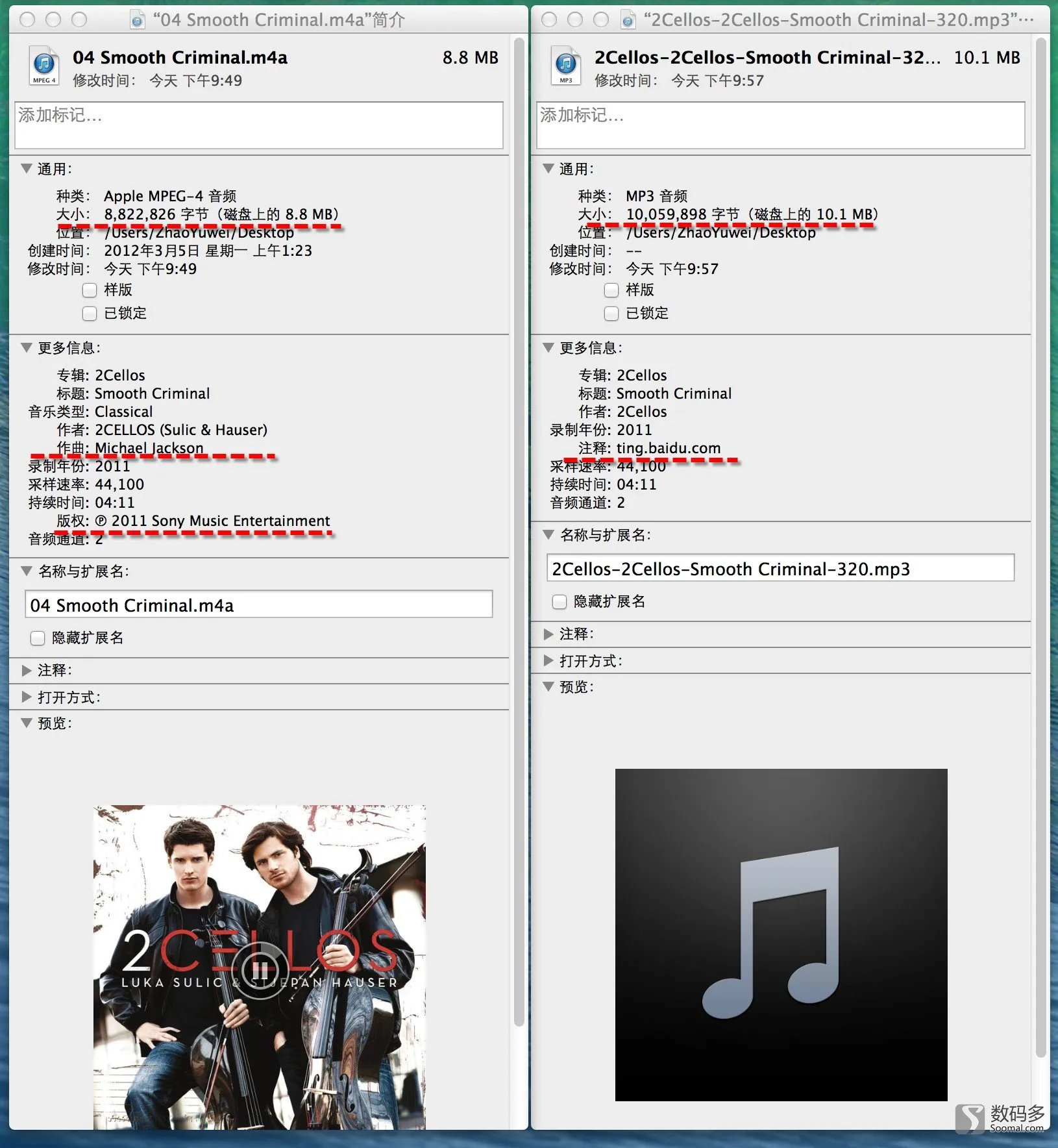Expand the 打开方式 section in the m4a window
The height and width of the screenshot is (1148, 1058).
(x=27, y=697)
